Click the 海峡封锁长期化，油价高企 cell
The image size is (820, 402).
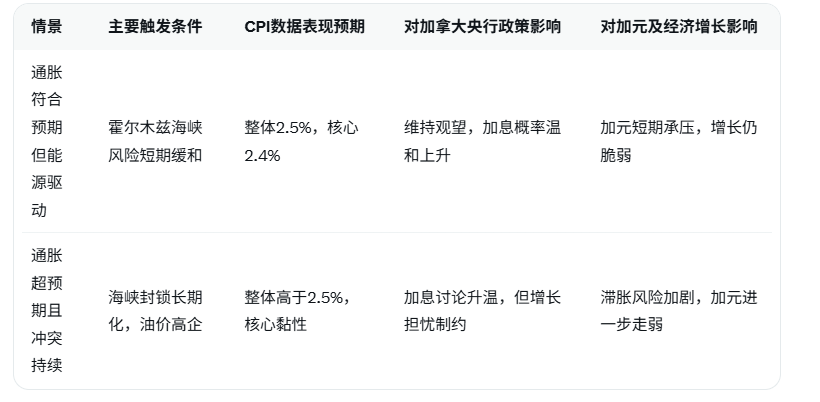pos(155,311)
